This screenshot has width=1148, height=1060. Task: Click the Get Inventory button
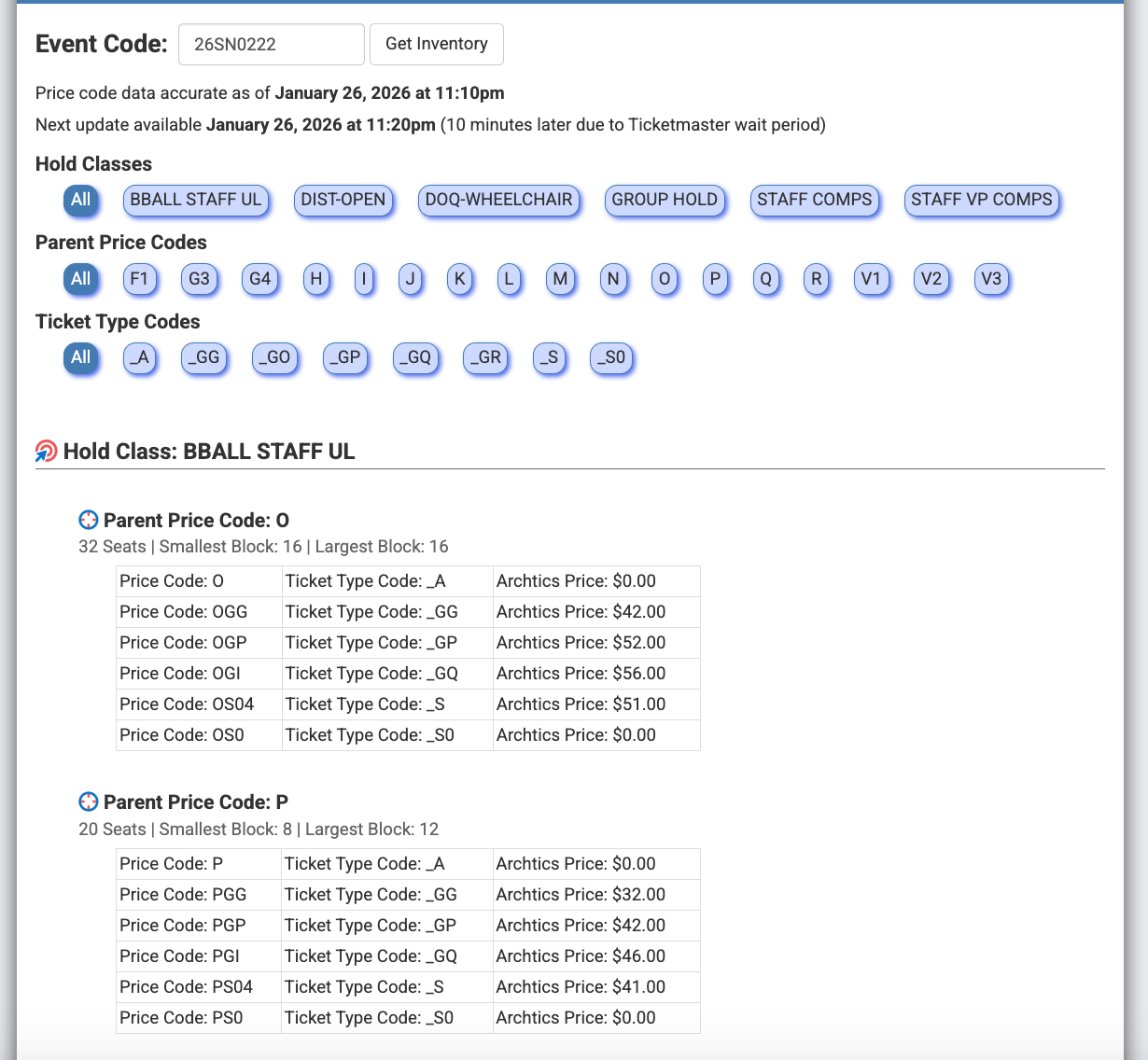436,44
